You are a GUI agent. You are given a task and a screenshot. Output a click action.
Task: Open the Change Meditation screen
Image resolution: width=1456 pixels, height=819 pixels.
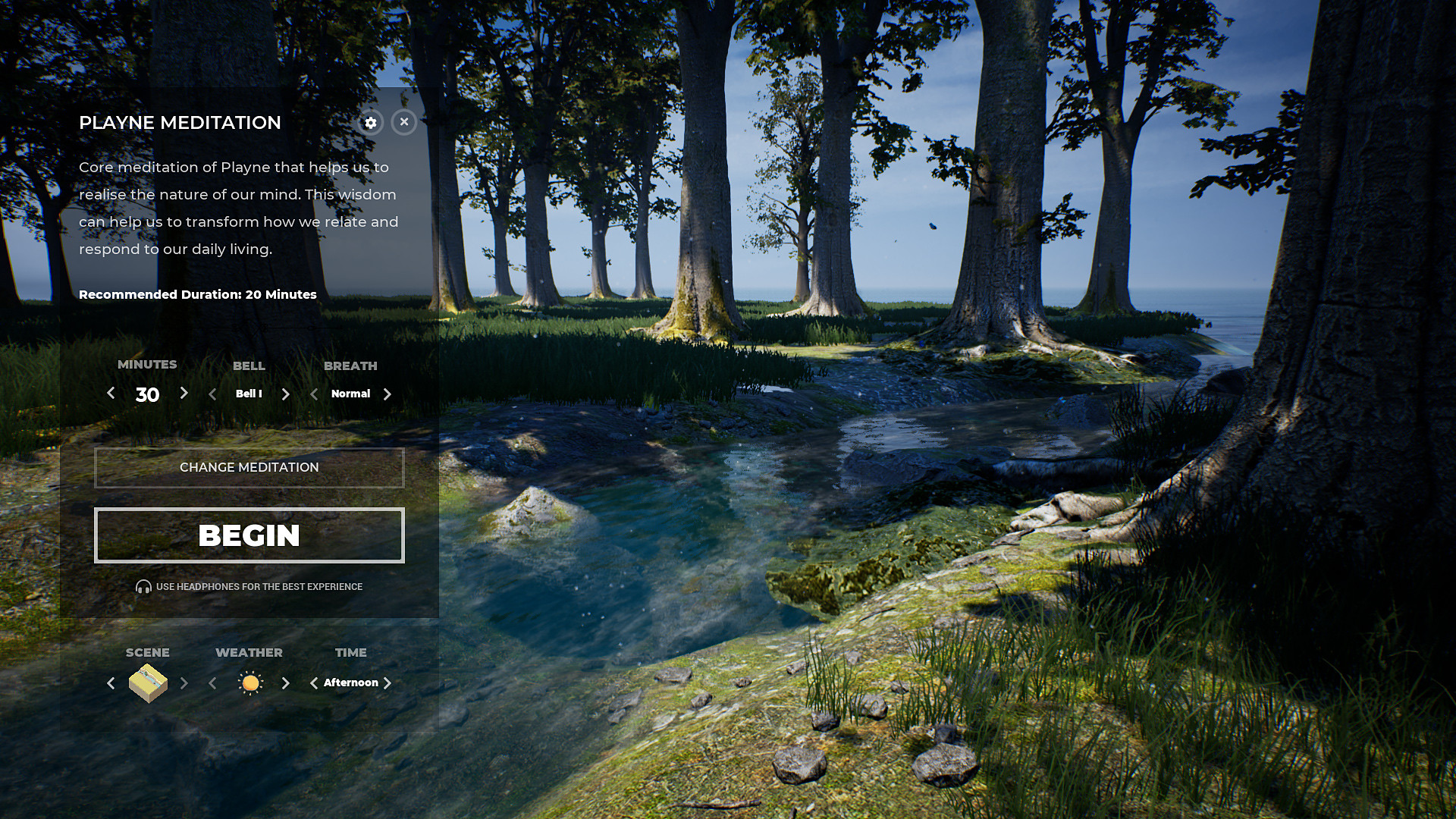(x=249, y=468)
